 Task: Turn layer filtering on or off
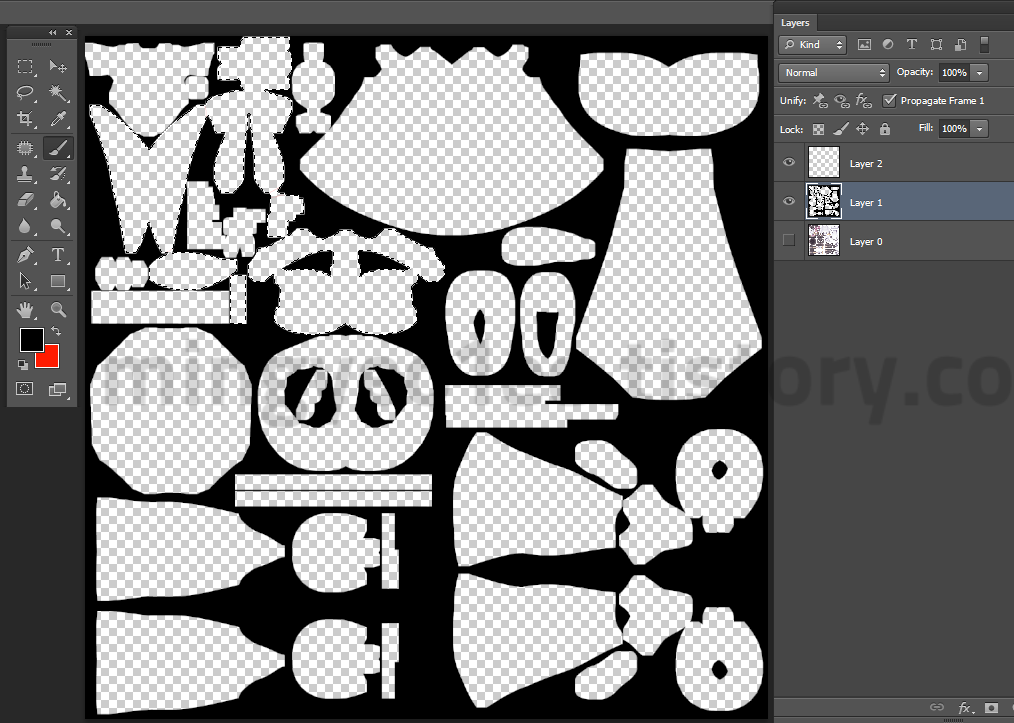point(984,44)
